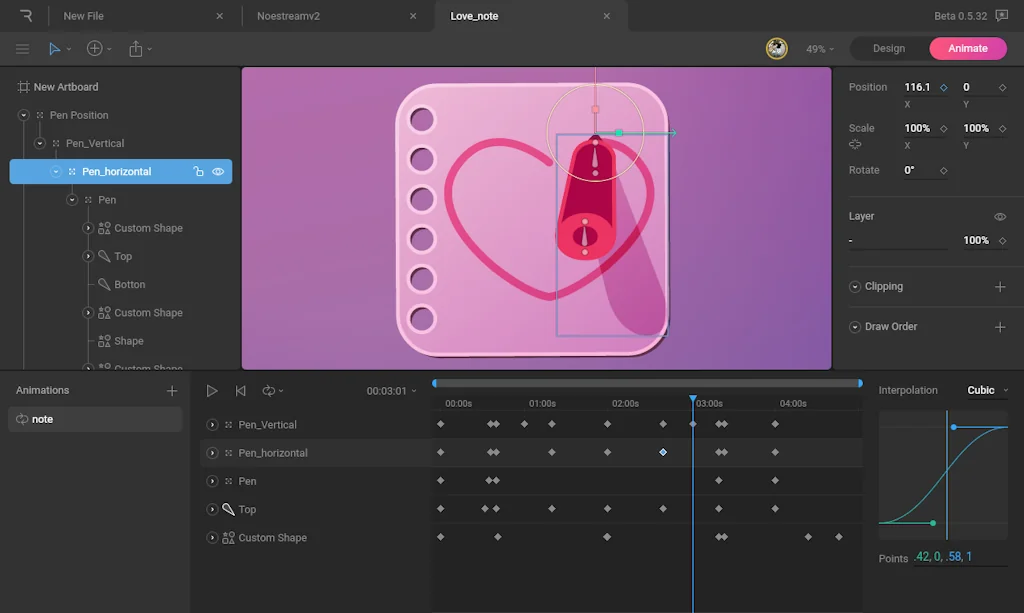Rewind timeline to the start
Image resolution: width=1024 pixels, height=613 pixels.
(240, 391)
